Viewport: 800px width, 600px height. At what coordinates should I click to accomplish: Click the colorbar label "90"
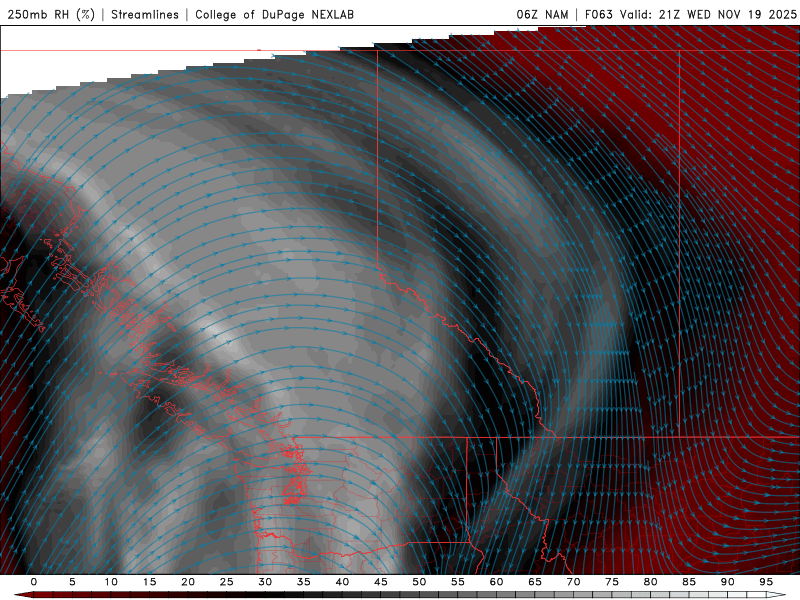727,582
